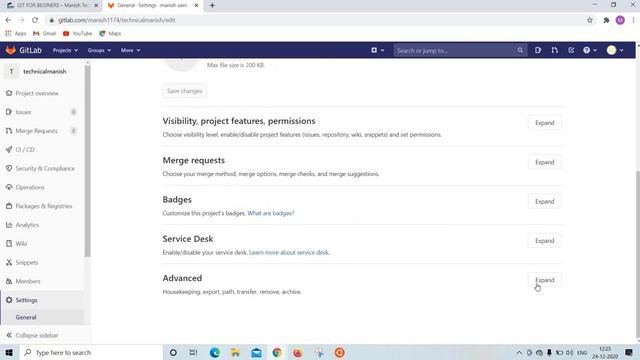The height and width of the screenshot is (360, 640).
Task: Open Snippets in the sidebar
Action: pos(27,262)
